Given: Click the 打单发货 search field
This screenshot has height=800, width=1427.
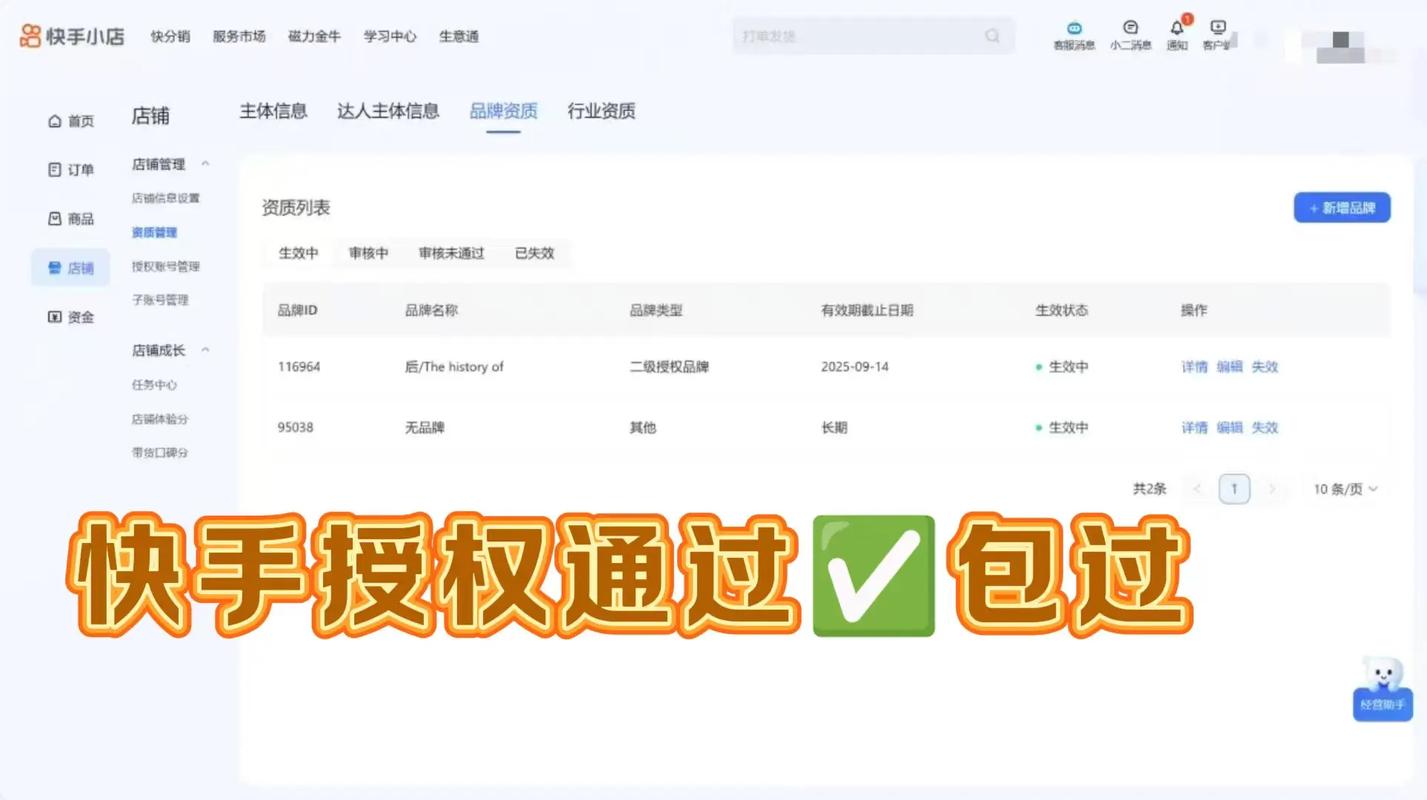Looking at the screenshot, I should click(870, 36).
